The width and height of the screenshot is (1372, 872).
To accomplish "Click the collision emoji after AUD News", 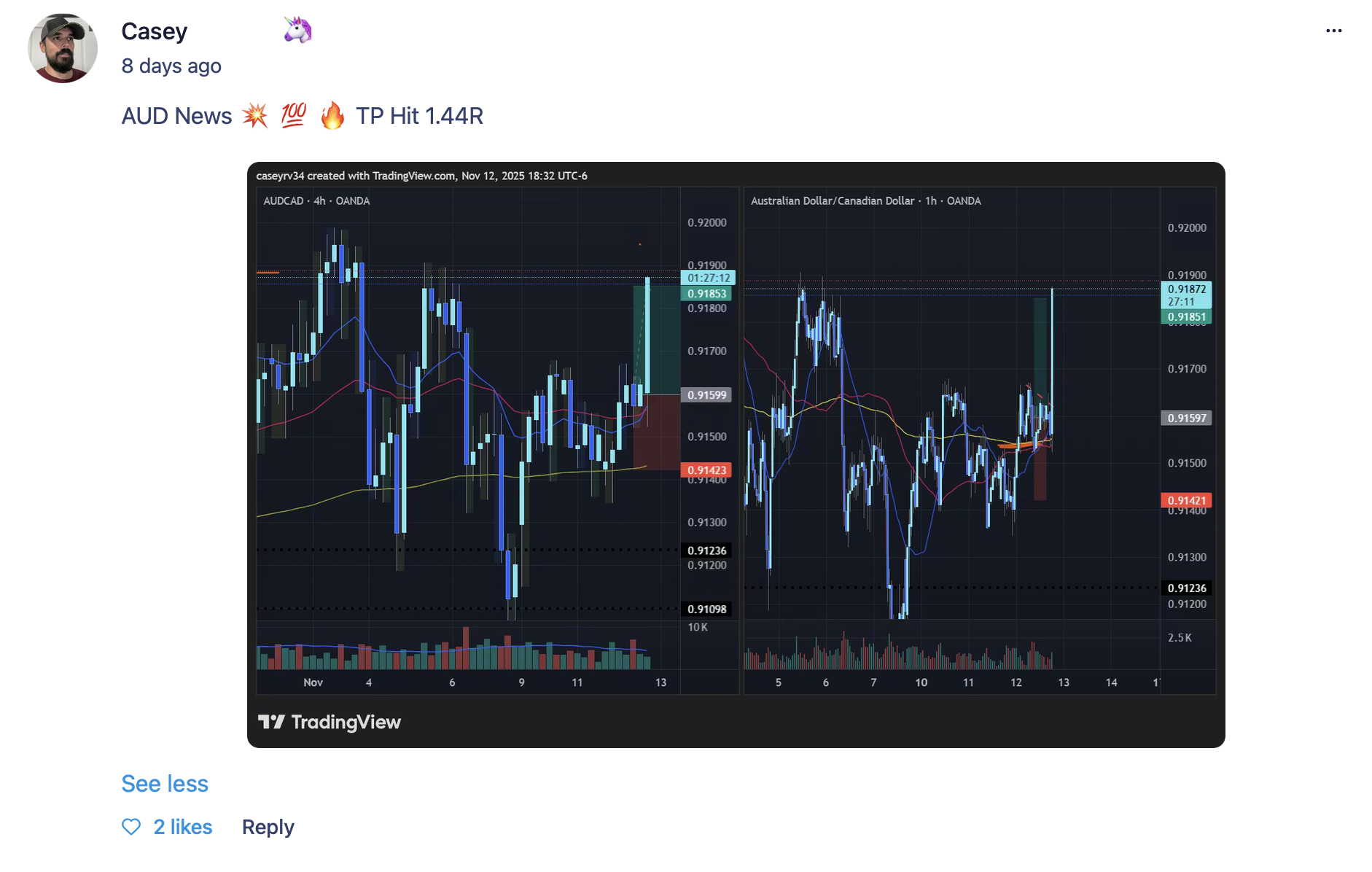I will point(255,115).
